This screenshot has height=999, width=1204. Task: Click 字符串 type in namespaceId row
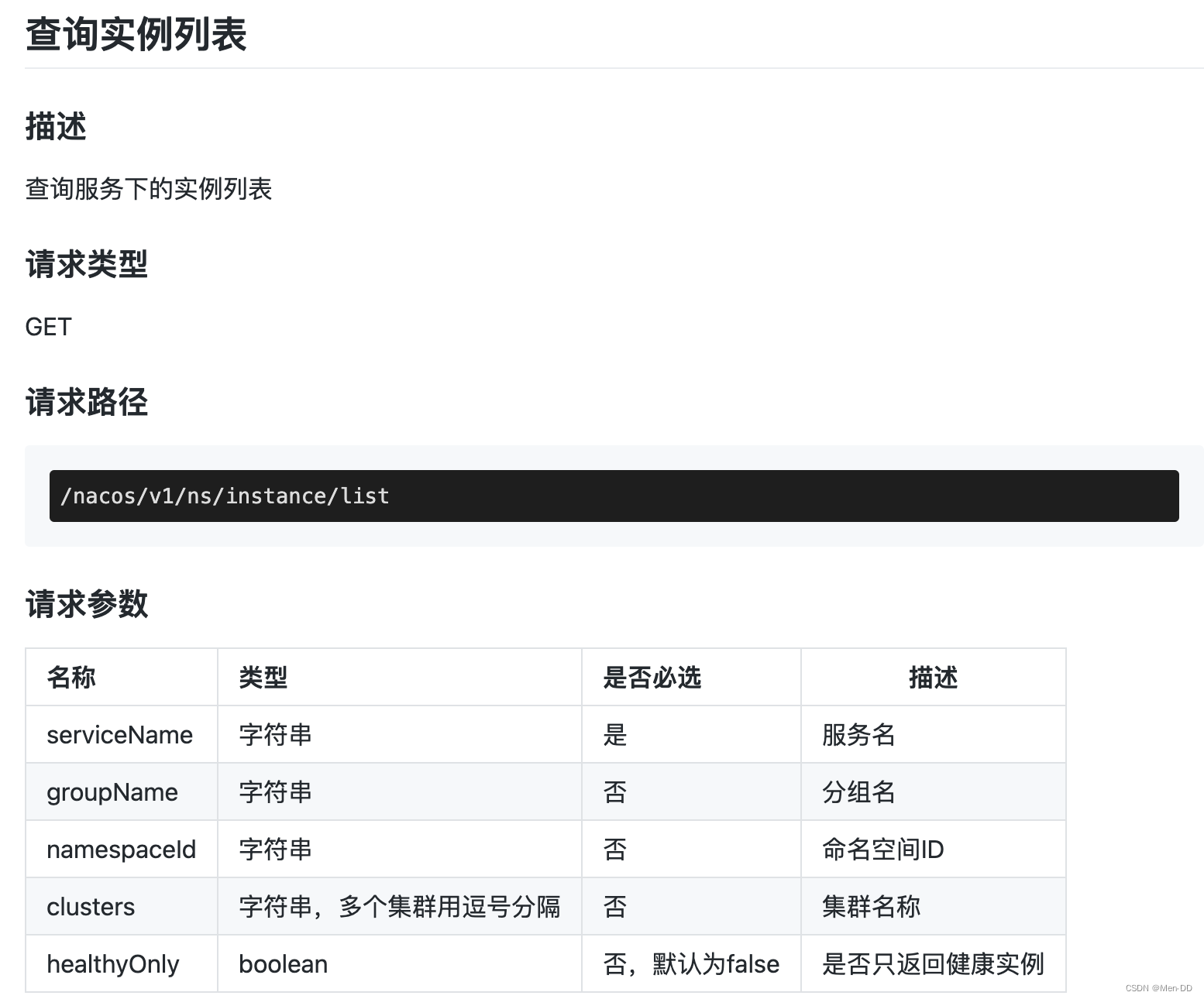point(400,849)
